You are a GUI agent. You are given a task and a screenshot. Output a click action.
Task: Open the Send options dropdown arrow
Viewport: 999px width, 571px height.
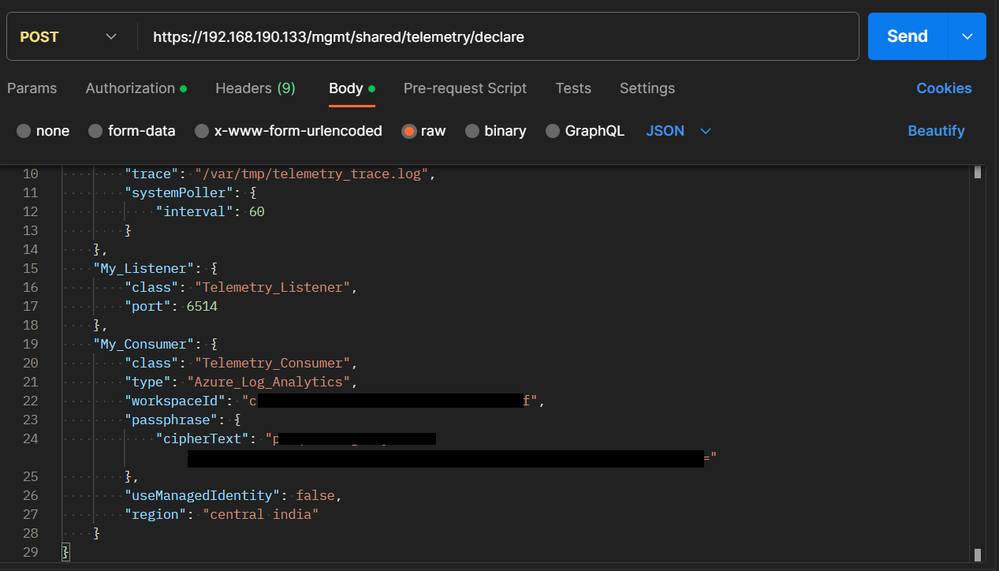[x=967, y=36]
